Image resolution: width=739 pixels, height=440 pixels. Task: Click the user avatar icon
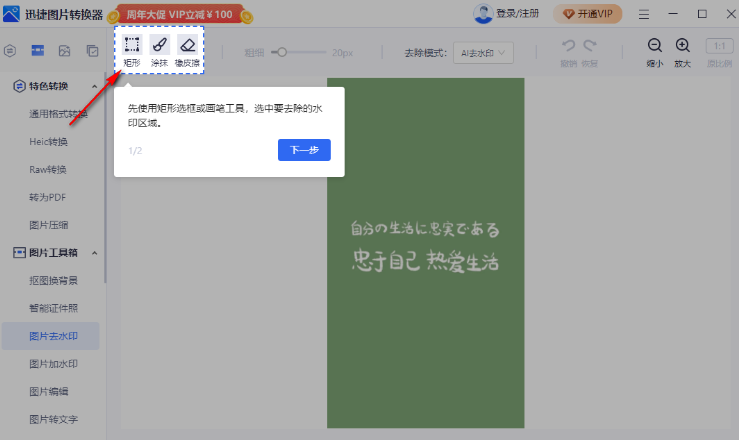click(x=483, y=14)
